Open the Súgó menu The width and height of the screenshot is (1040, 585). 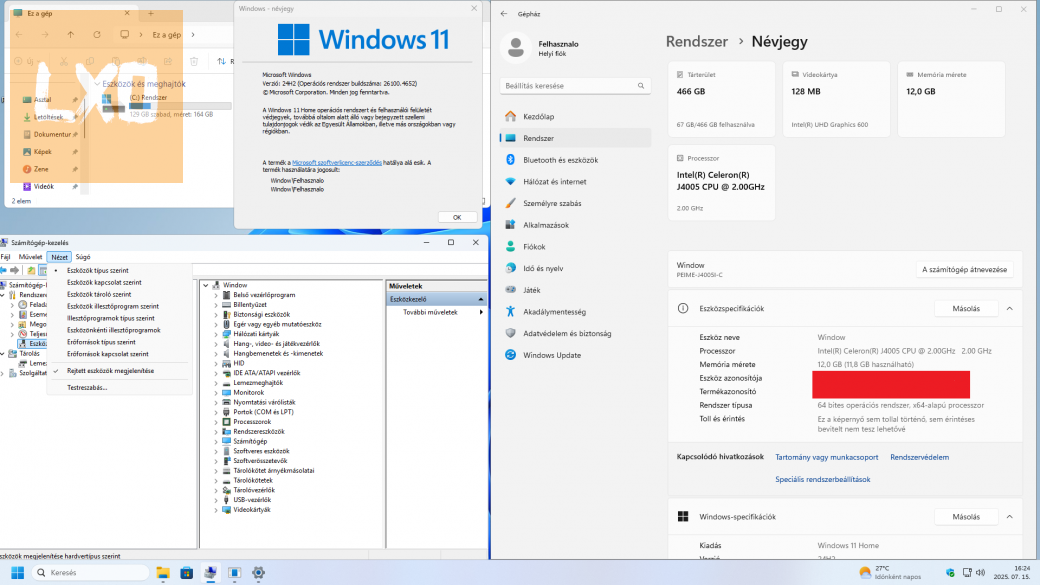click(x=83, y=257)
